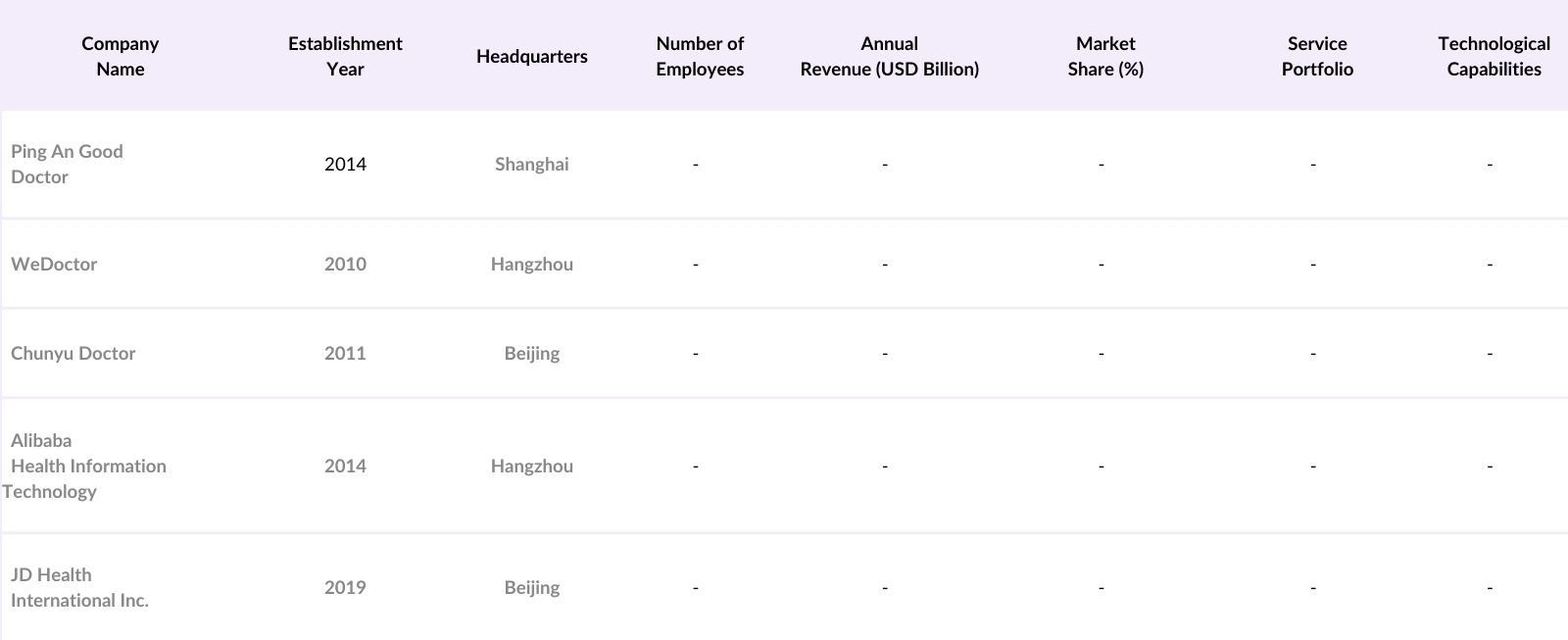Screen dimensions: 1568x640
Task: Select the Service Portfolio column header
Action: click(1317, 56)
